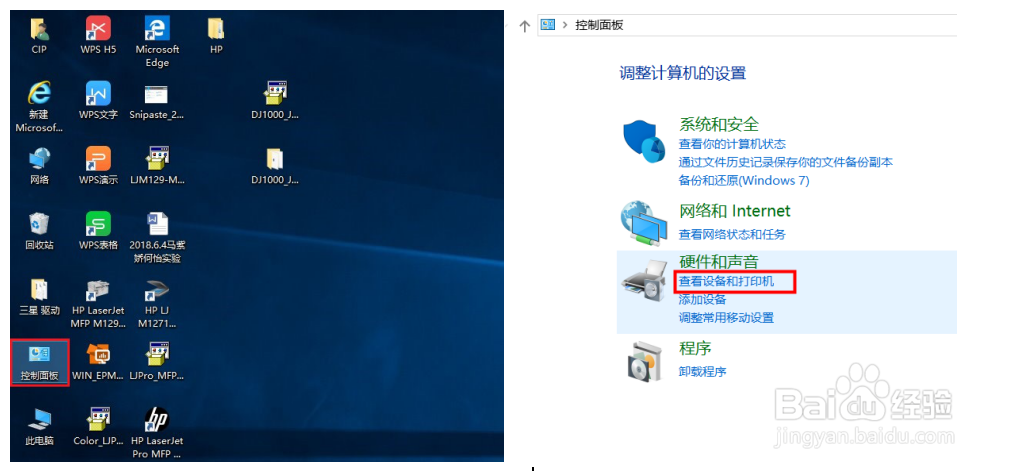Select the 此电脑 This PC icon
1009x471 pixels.
(x=39, y=427)
